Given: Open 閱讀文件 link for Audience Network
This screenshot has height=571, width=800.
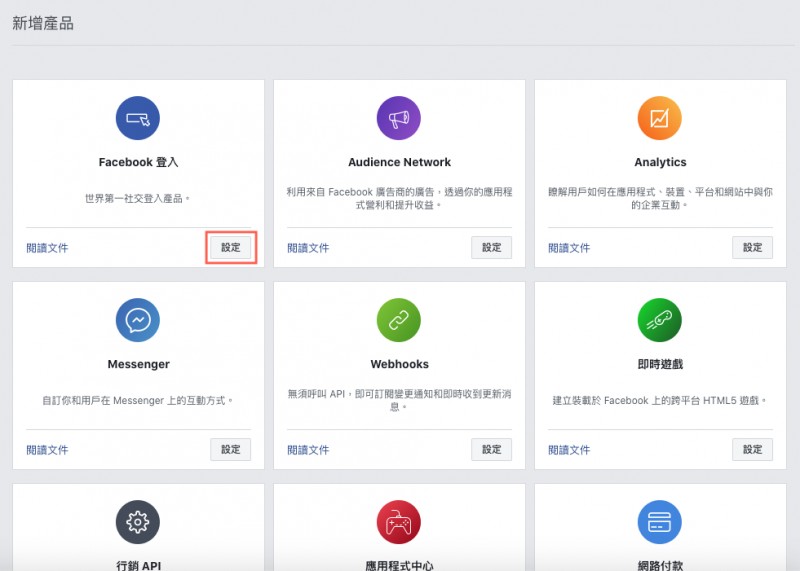Looking at the screenshot, I should (x=308, y=248).
